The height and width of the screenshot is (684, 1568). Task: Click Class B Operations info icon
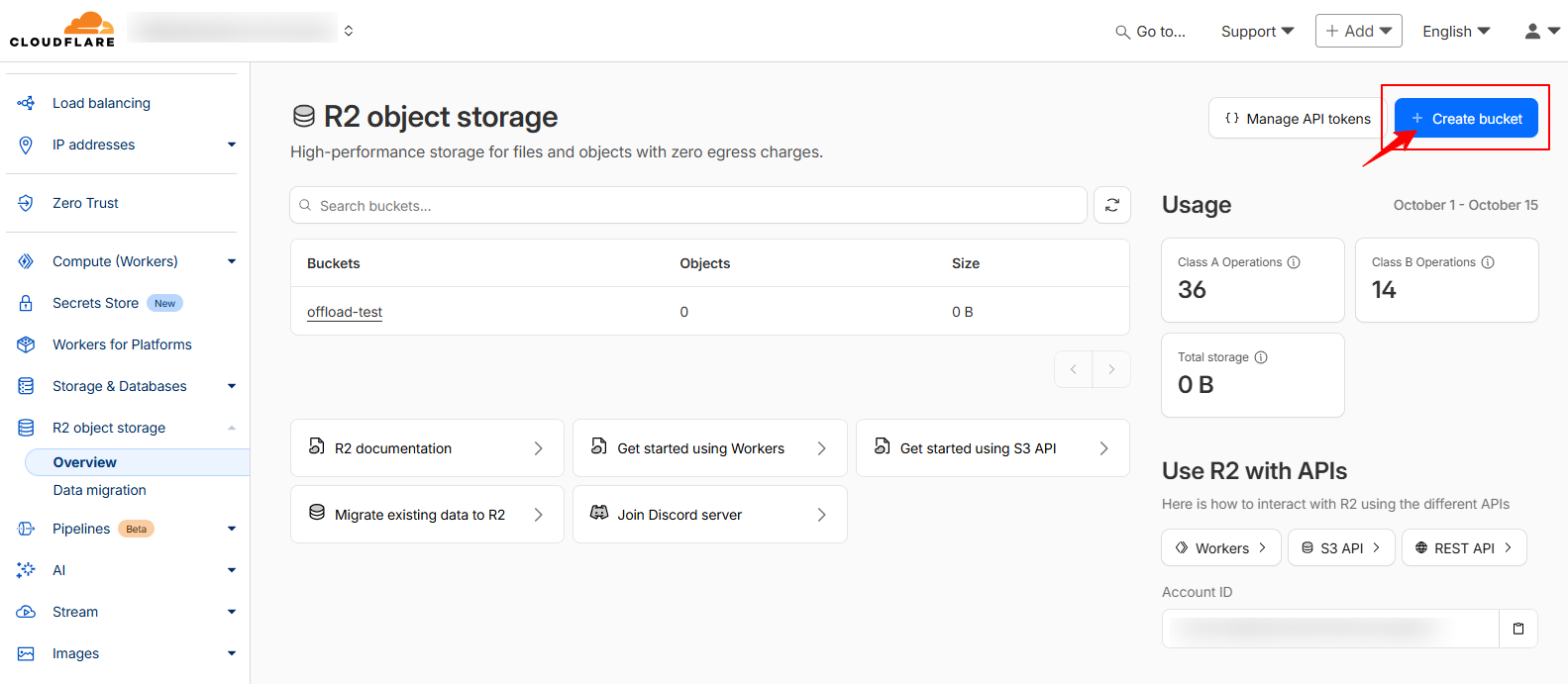pos(1488,262)
